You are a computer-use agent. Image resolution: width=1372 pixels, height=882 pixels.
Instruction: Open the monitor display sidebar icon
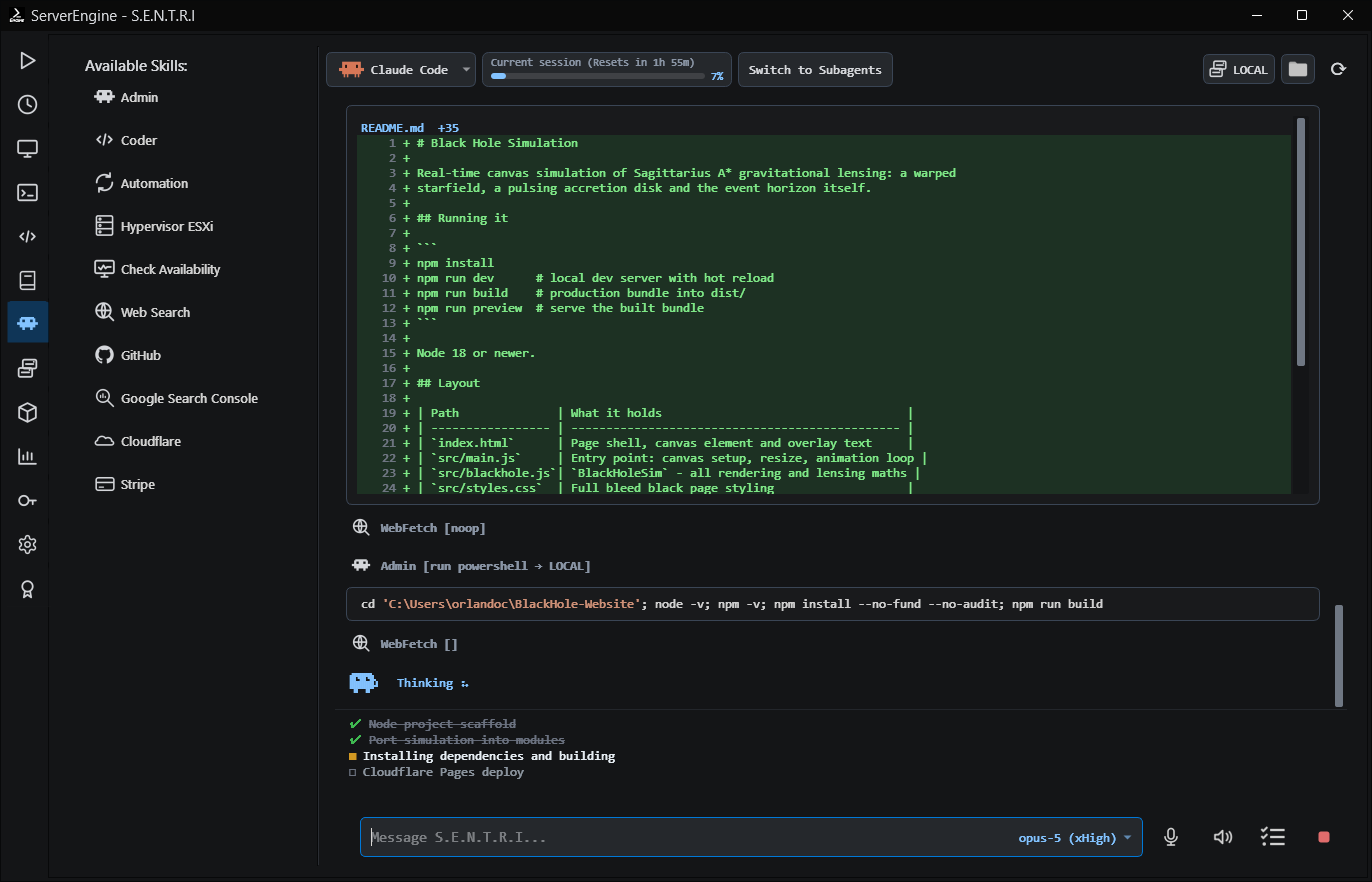[x=28, y=149]
